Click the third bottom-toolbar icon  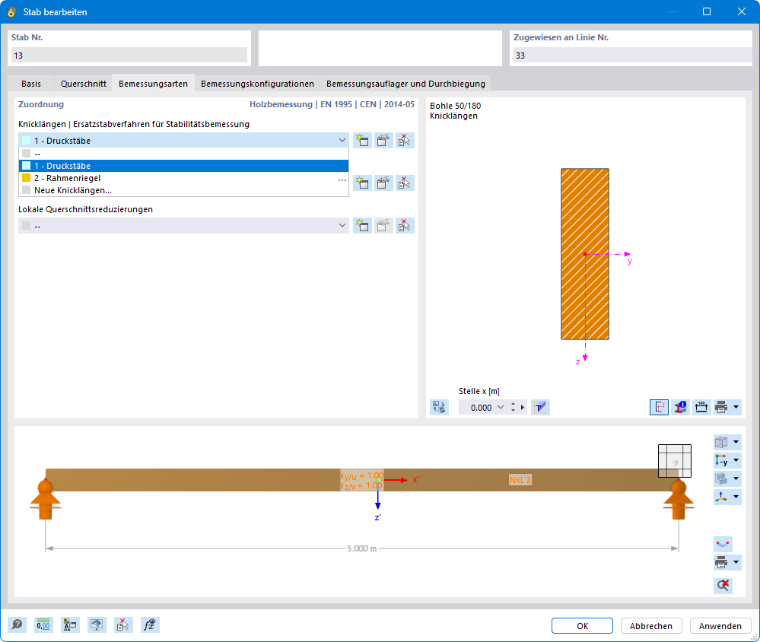(x=70, y=625)
